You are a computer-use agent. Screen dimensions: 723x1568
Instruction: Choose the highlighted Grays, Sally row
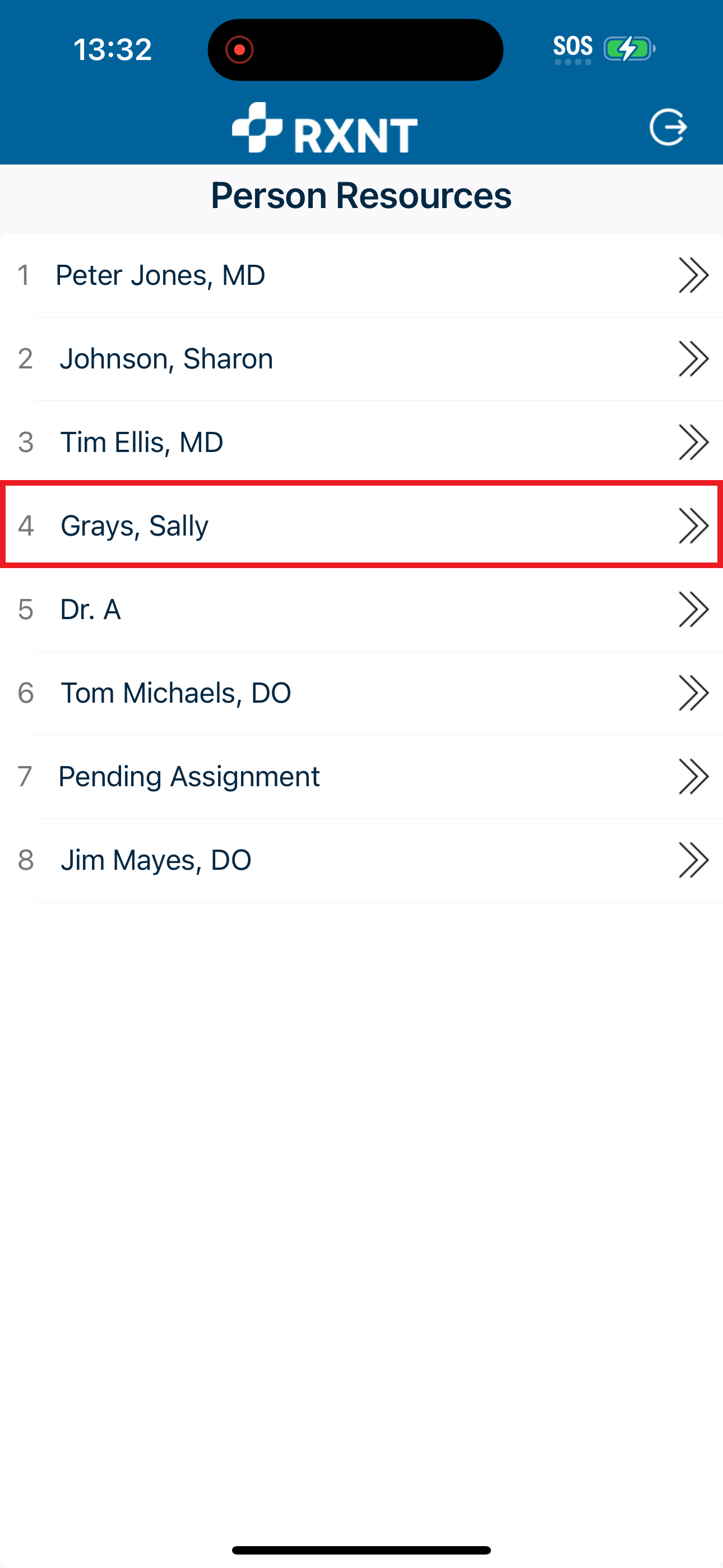coord(361,525)
